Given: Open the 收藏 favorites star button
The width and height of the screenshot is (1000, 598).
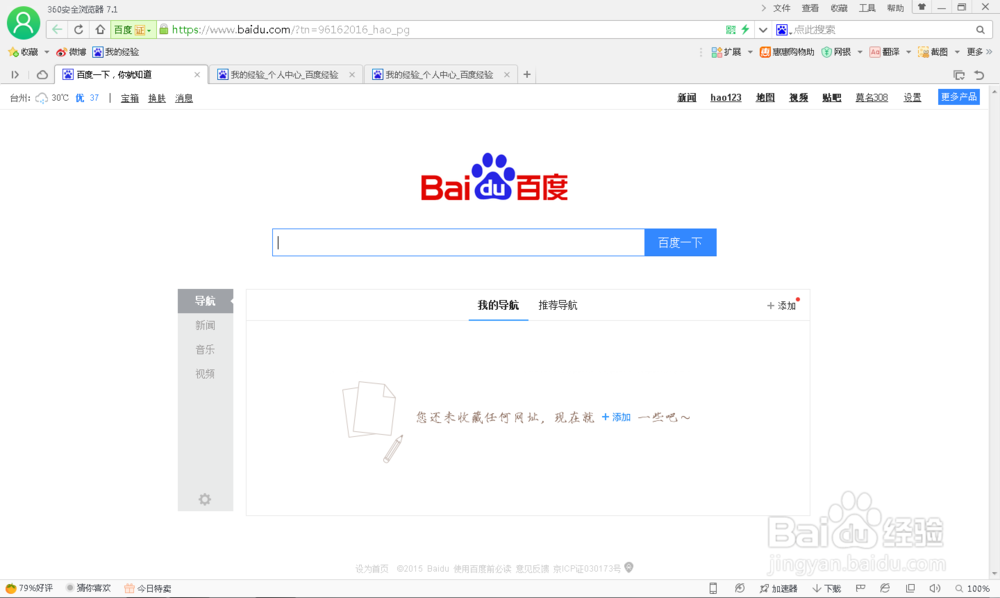Looking at the screenshot, I should [x=23, y=52].
